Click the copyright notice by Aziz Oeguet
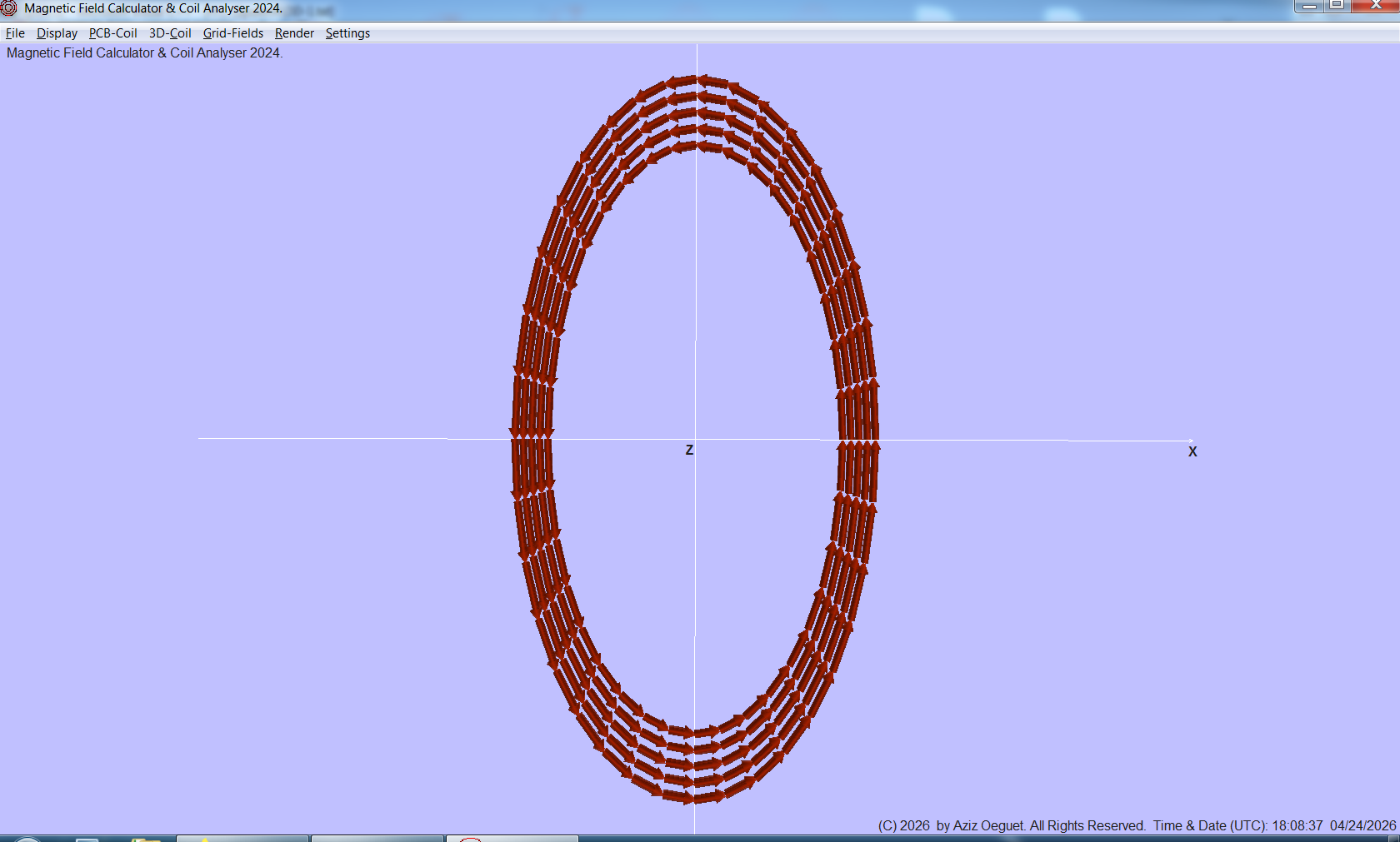This screenshot has width=1400, height=842. click(1012, 825)
